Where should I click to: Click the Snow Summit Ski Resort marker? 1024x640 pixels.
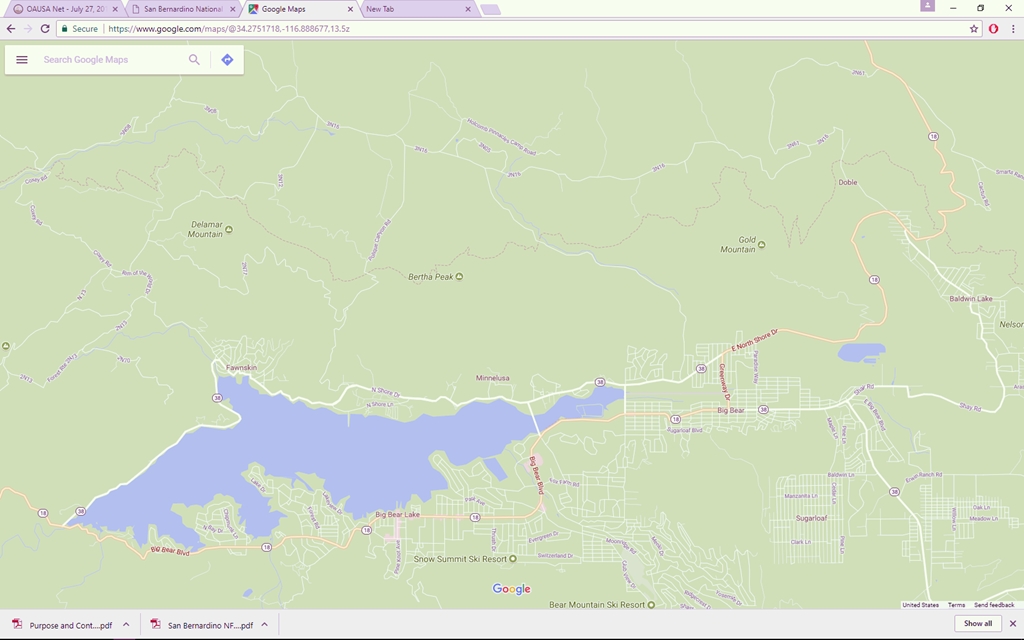(512, 559)
